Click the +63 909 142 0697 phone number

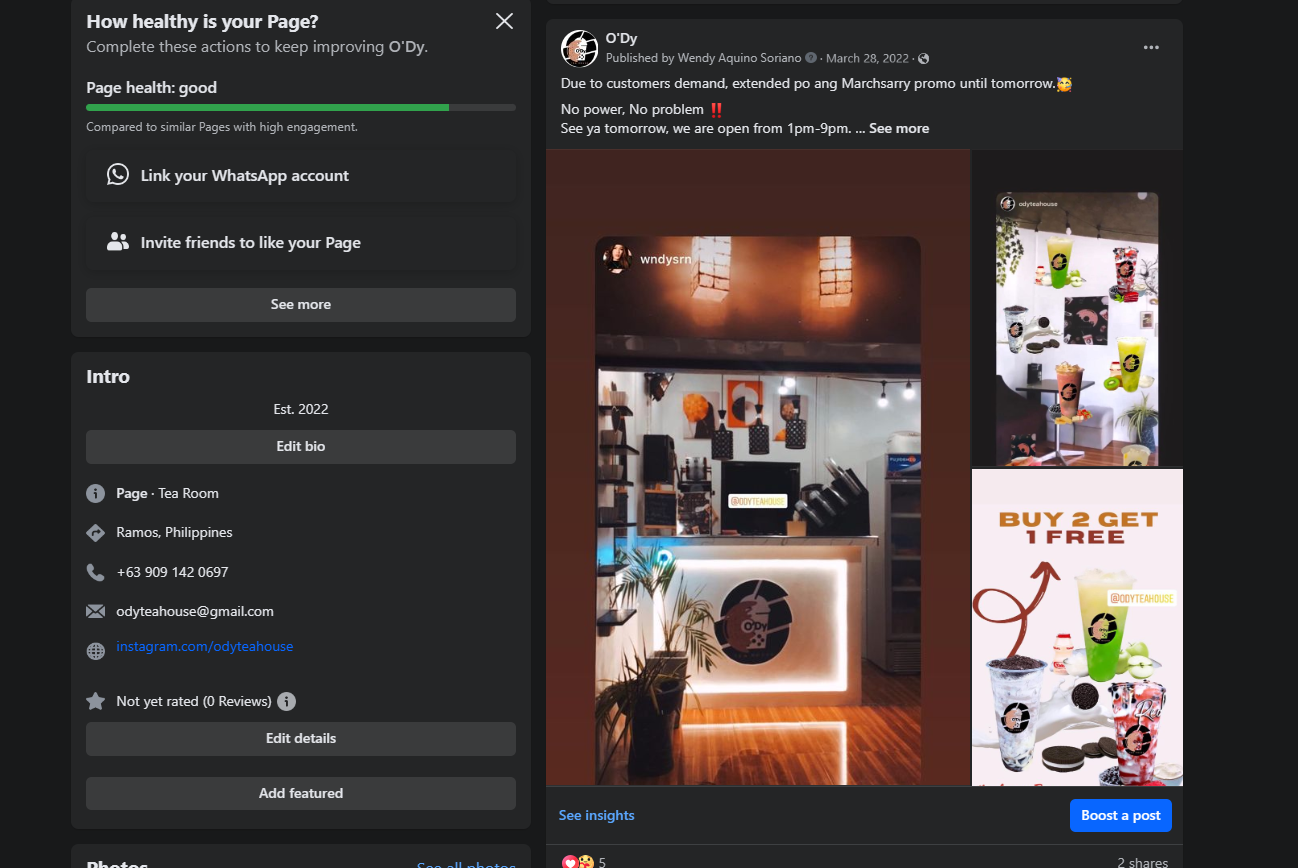pyautogui.click(x=172, y=572)
